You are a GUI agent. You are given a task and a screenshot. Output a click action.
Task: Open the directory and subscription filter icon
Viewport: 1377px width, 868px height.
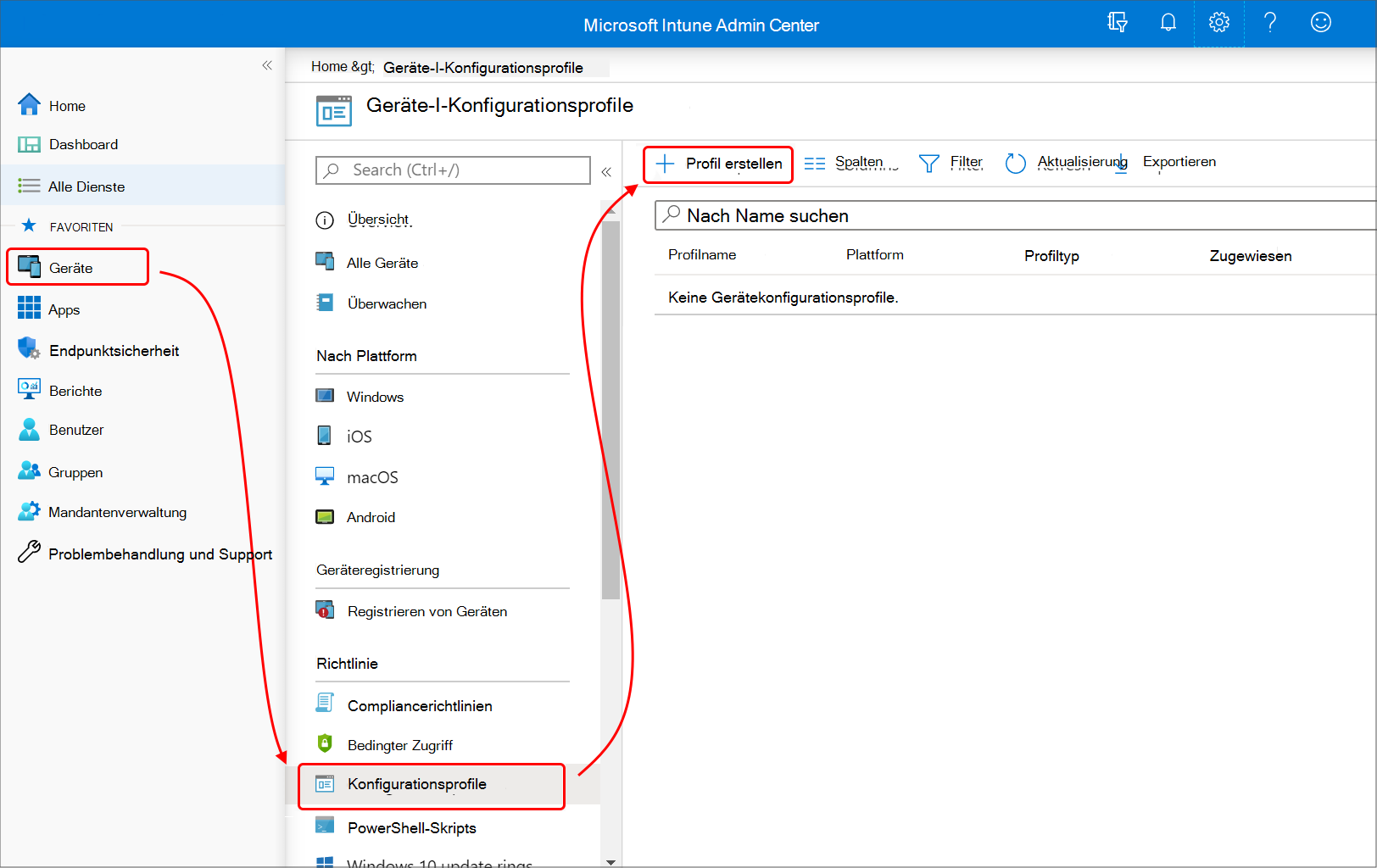tap(1118, 23)
